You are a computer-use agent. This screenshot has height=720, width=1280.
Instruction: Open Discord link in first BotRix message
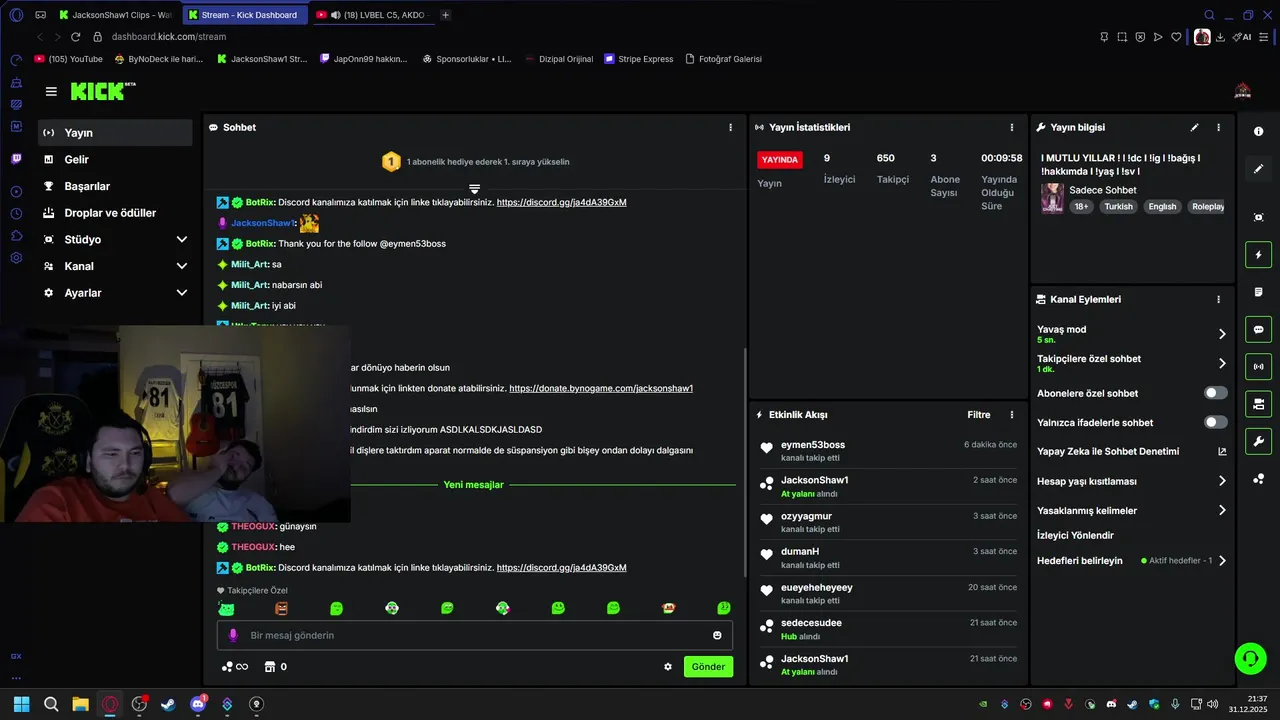tap(561, 202)
